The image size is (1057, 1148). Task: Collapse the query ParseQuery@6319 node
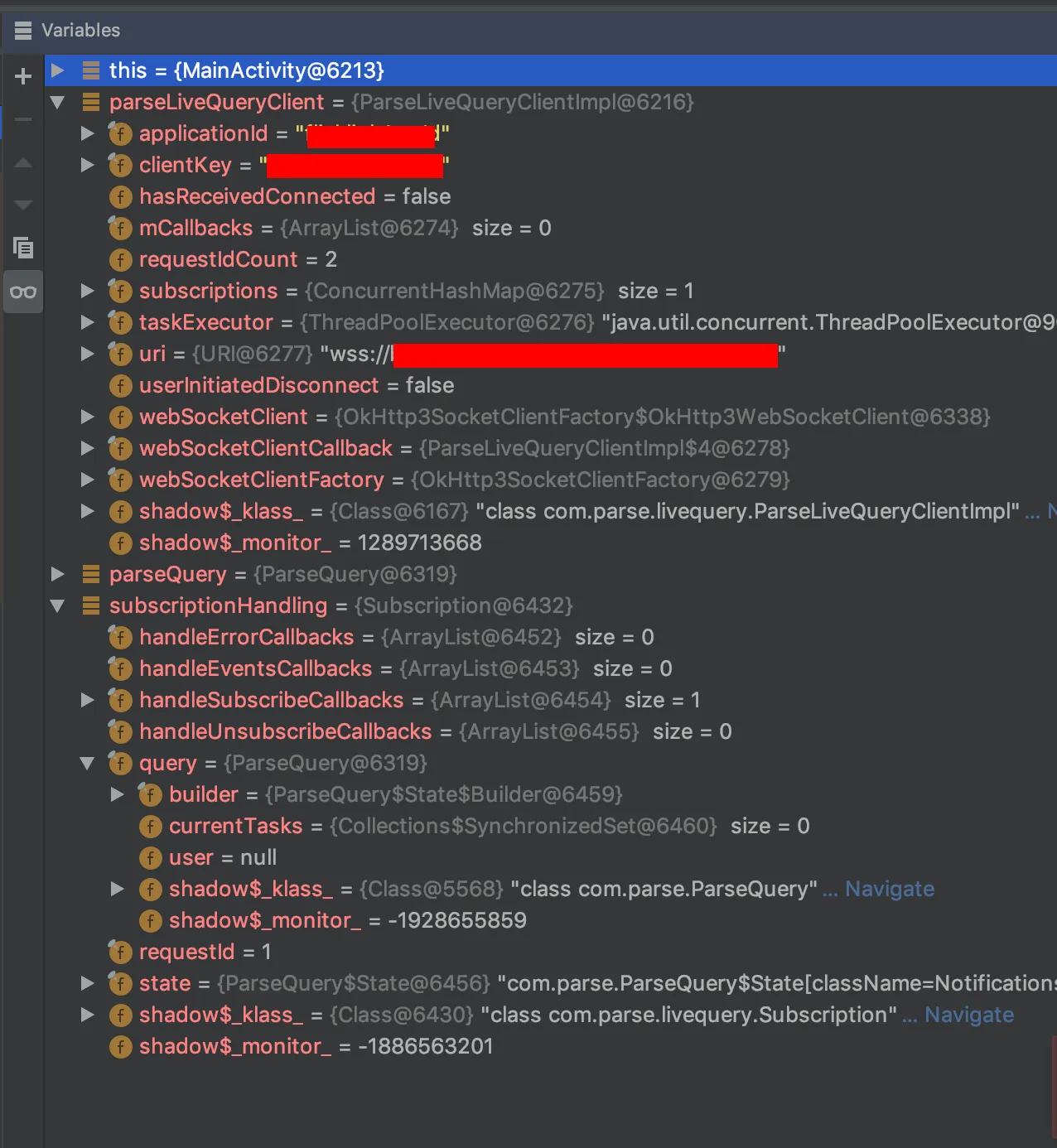point(87,763)
